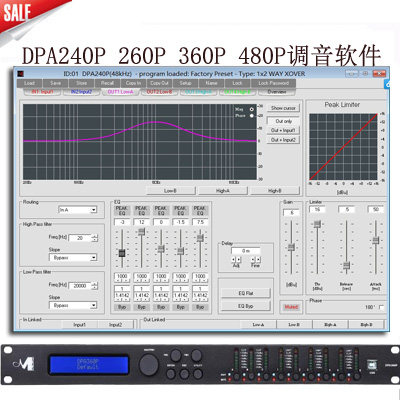
Task: Click the Lock Password button
Action: coord(274,83)
